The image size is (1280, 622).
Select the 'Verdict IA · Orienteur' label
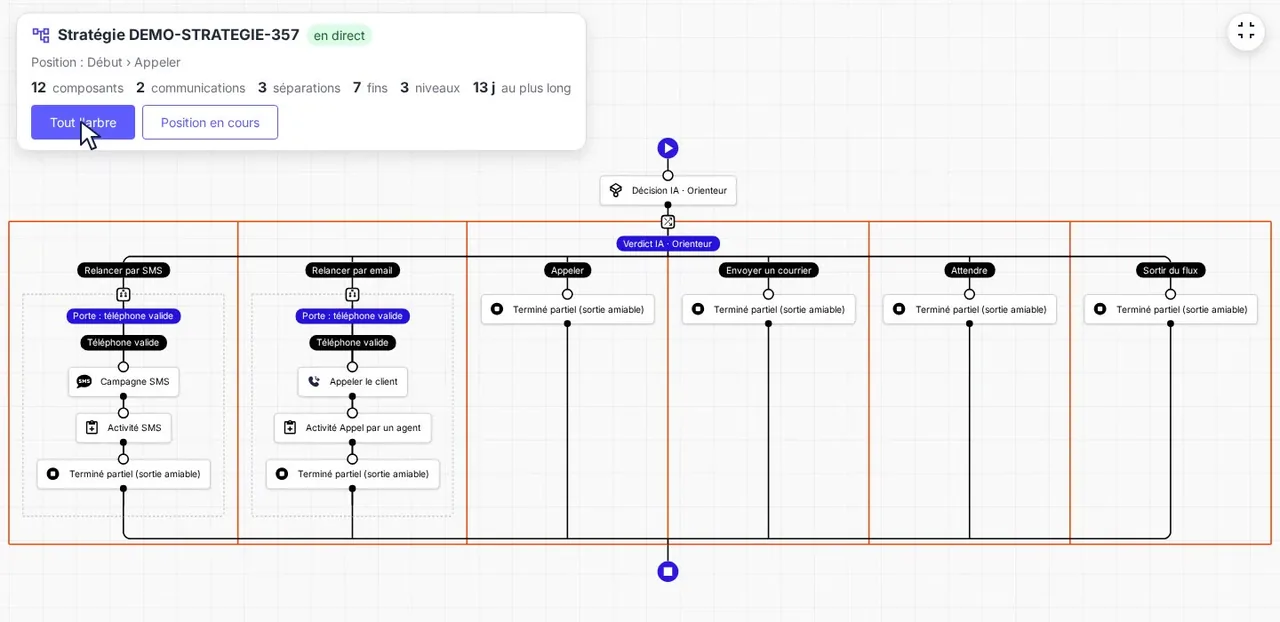pos(668,243)
